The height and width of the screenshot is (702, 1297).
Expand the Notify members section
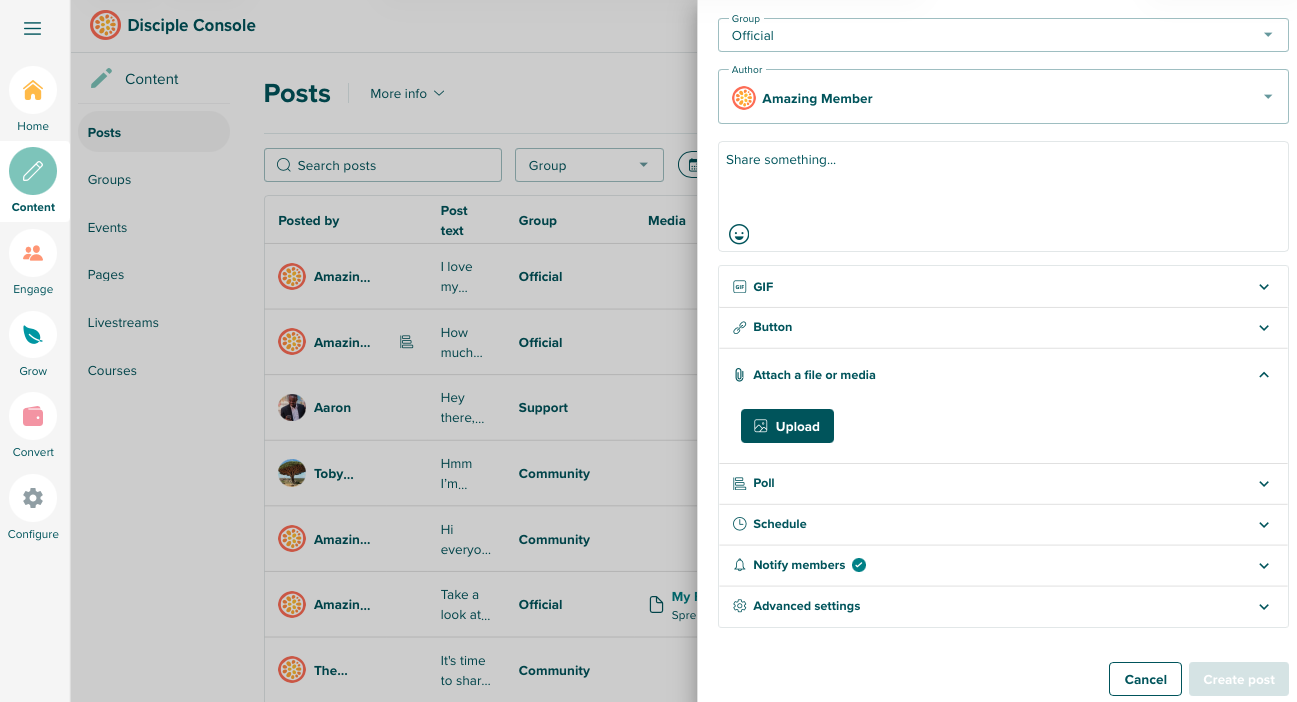click(1002, 565)
